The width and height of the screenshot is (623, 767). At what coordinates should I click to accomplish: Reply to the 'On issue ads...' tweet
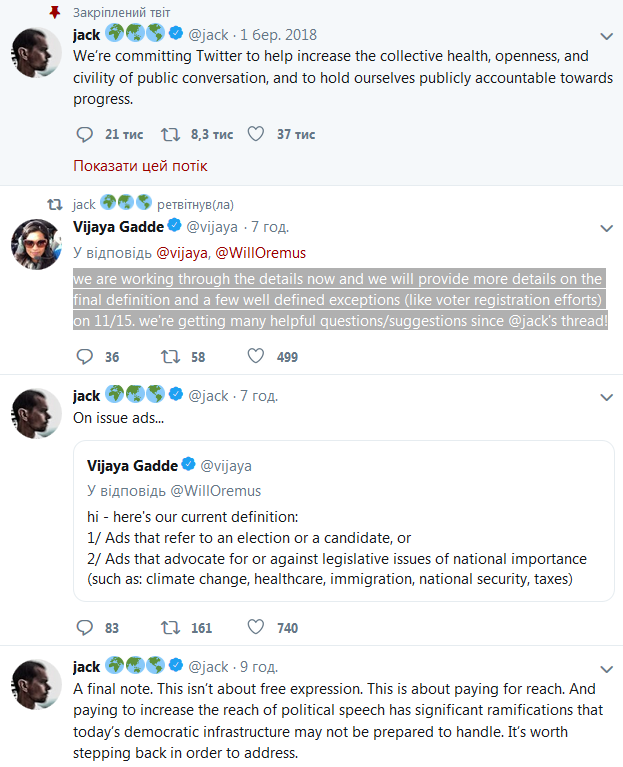point(84,628)
